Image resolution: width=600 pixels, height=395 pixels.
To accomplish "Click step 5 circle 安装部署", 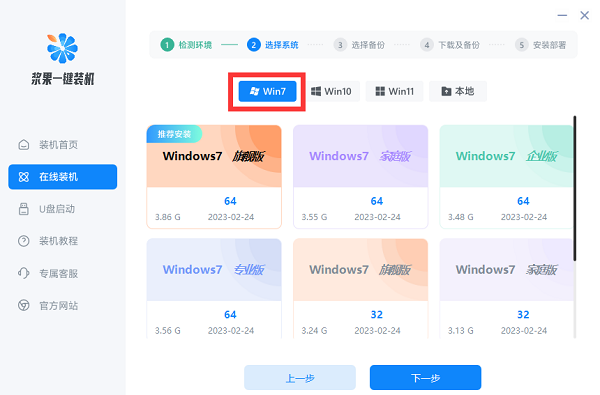I will (x=521, y=45).
